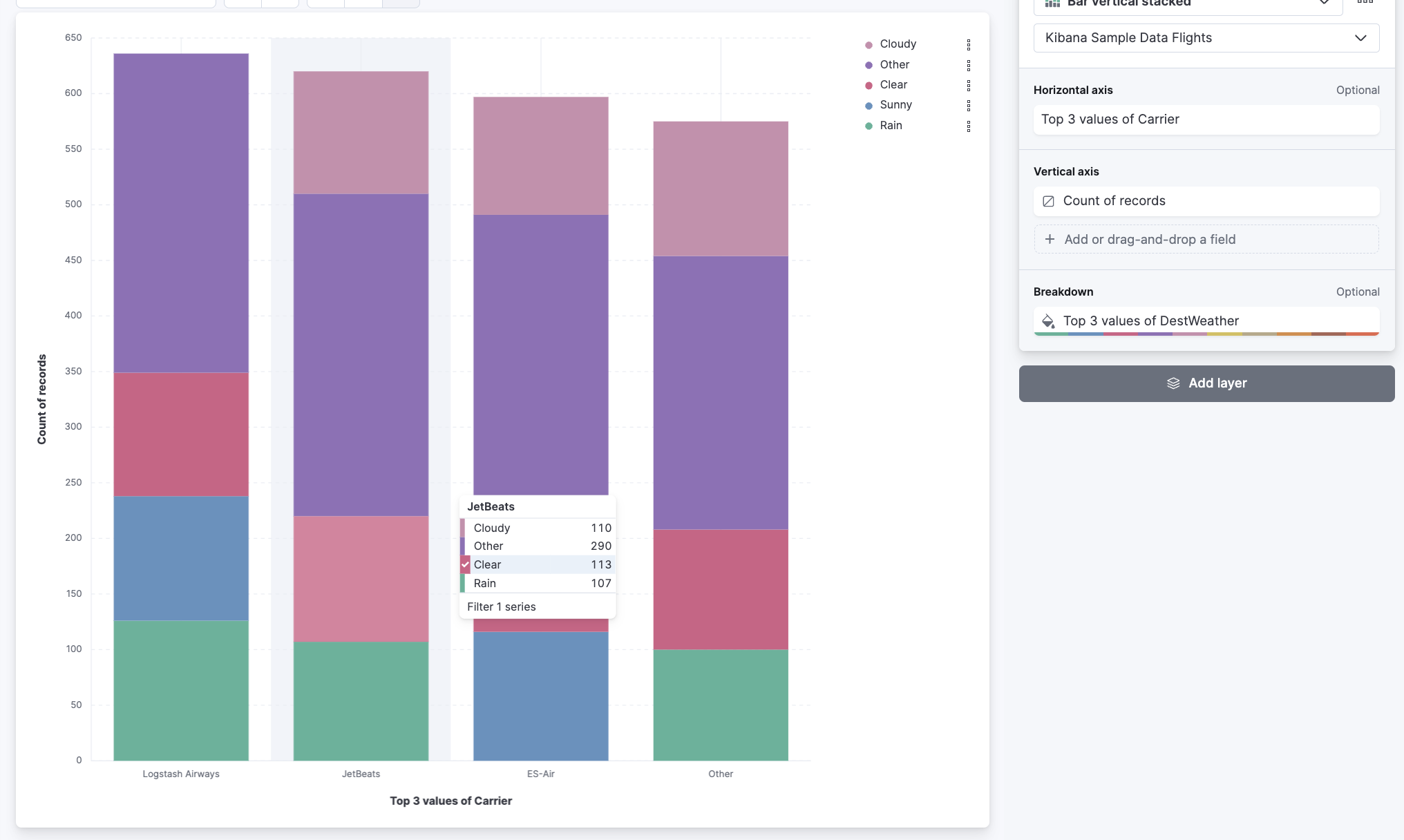Toggle Rain series via legend dot

[x=869, y=126]
